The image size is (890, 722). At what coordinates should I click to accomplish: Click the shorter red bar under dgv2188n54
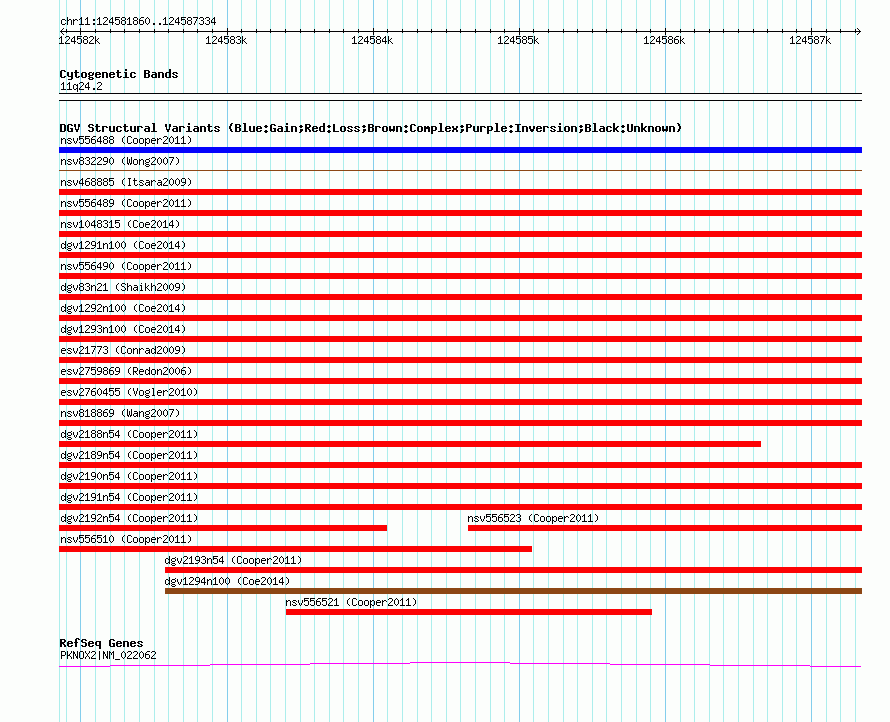point(410,444)
